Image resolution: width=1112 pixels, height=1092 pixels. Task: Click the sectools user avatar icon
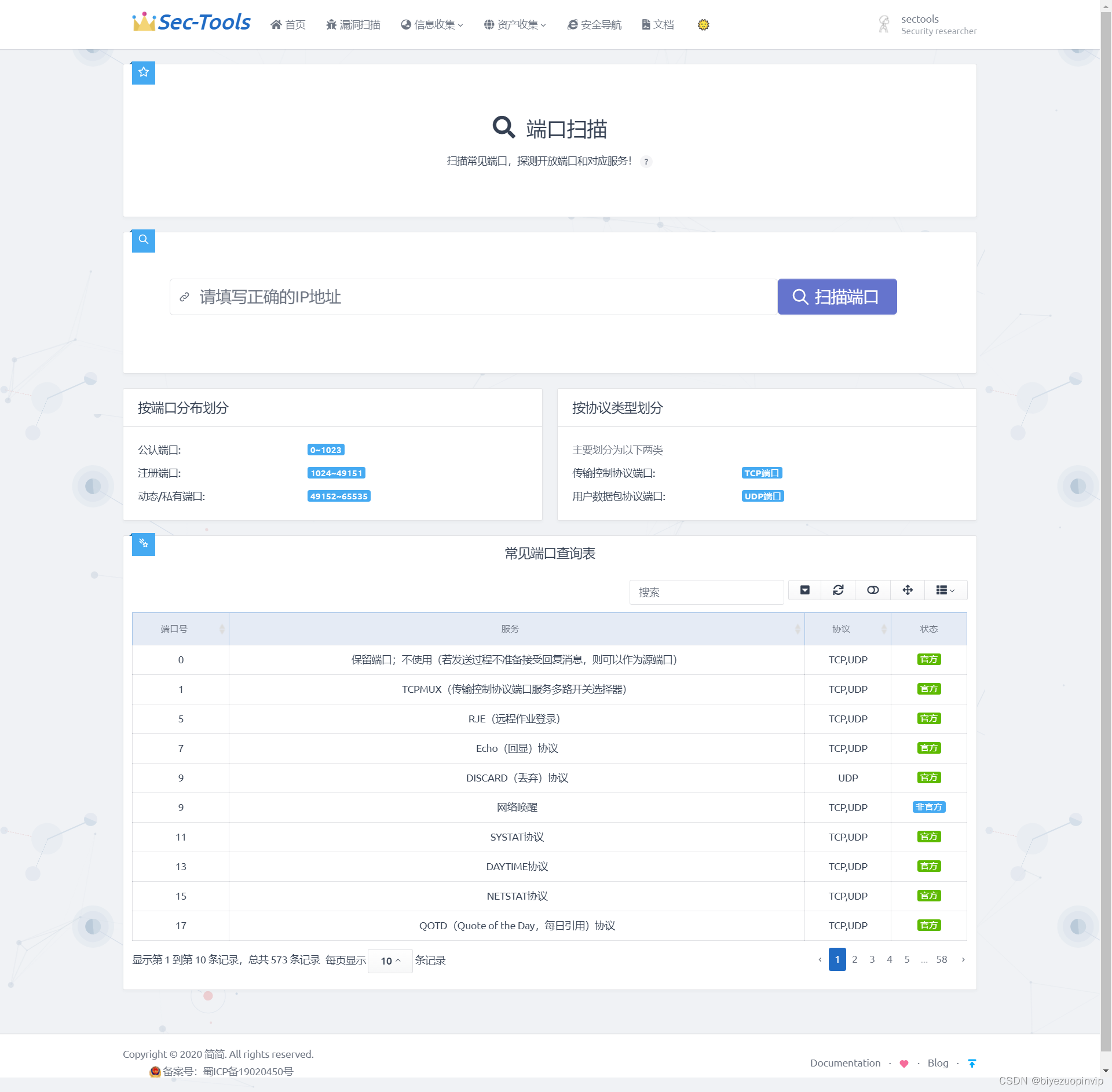pos(884,24)
